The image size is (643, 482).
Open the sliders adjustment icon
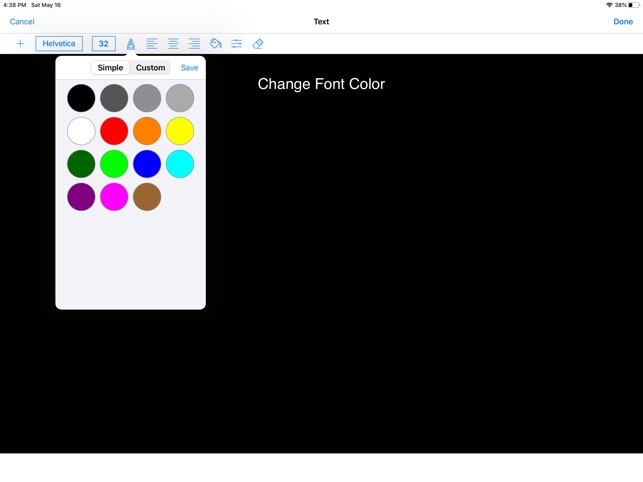(x=237, y=43)
